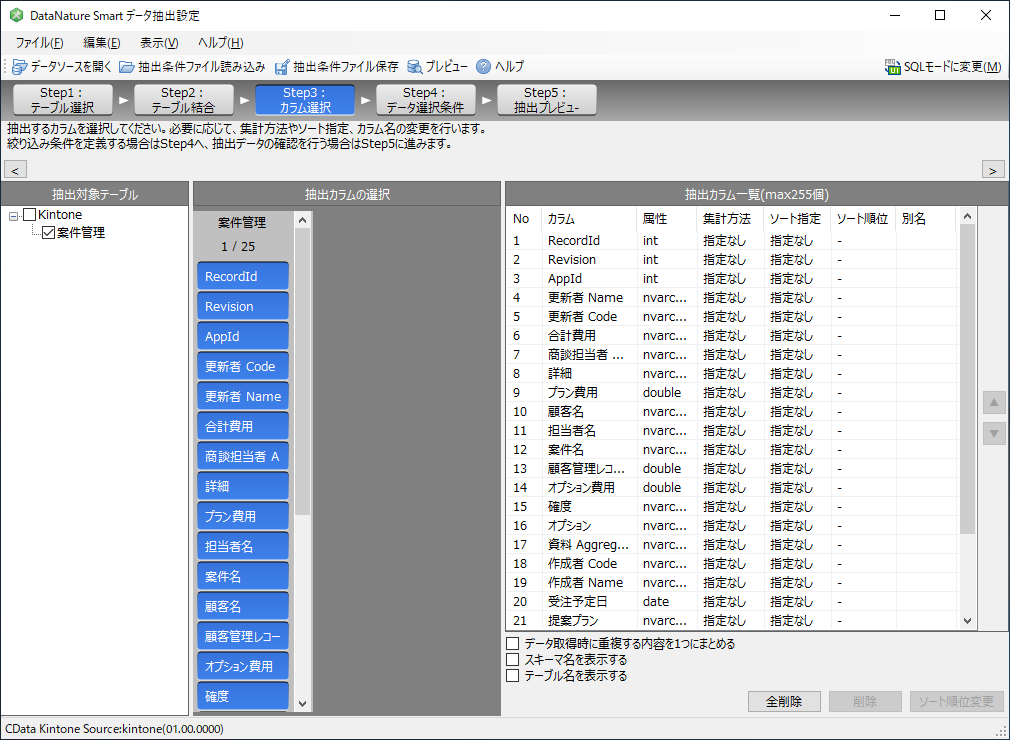Open the ヘルプ(H) menu
The image size is (1010, 740).
coord(220,43)
